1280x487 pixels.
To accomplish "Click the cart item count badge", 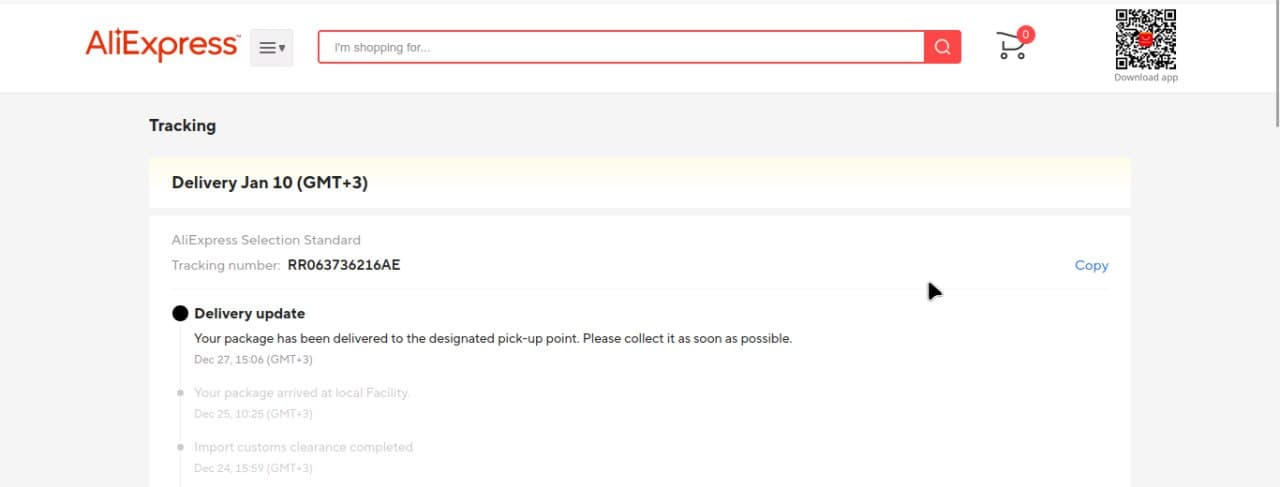I will pyautogui.click(x=1026, y=34).
